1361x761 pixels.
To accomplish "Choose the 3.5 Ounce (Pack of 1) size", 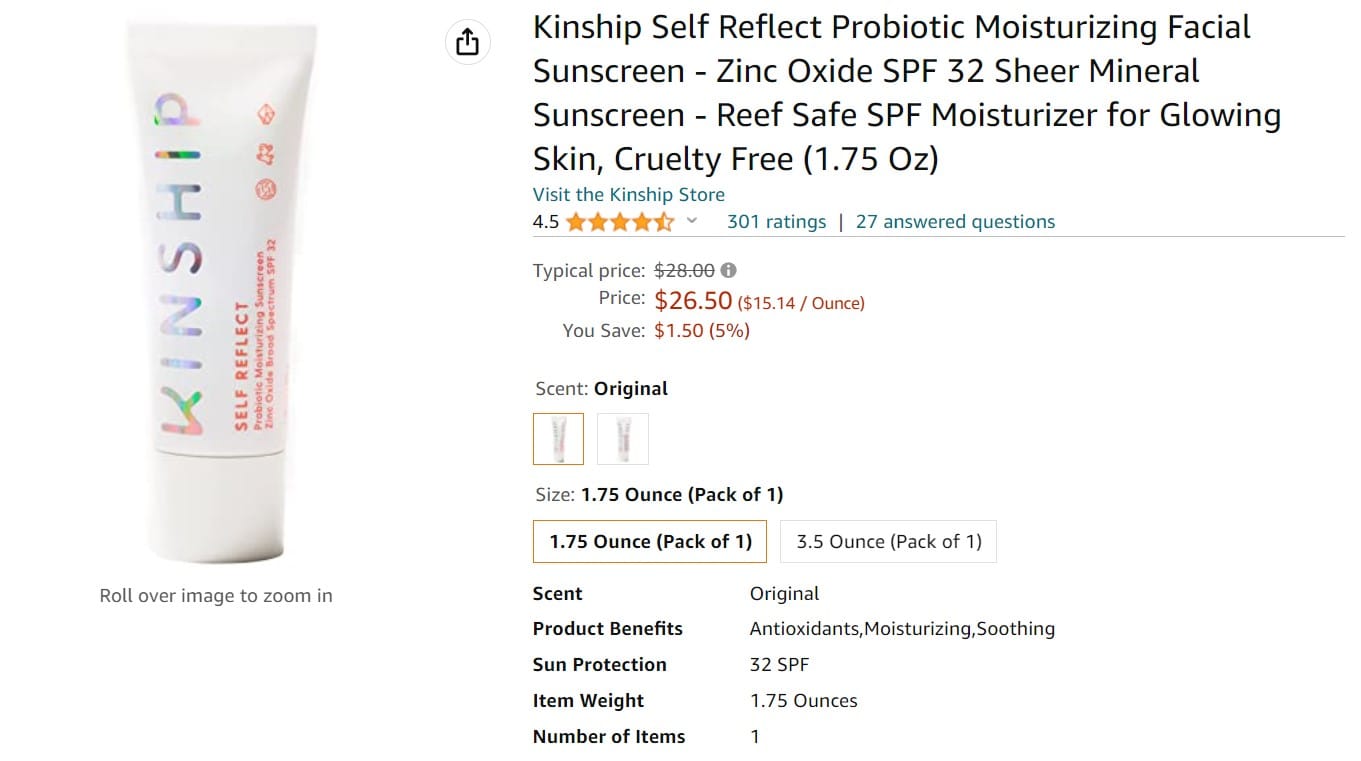I will click(x=888, y=542).
